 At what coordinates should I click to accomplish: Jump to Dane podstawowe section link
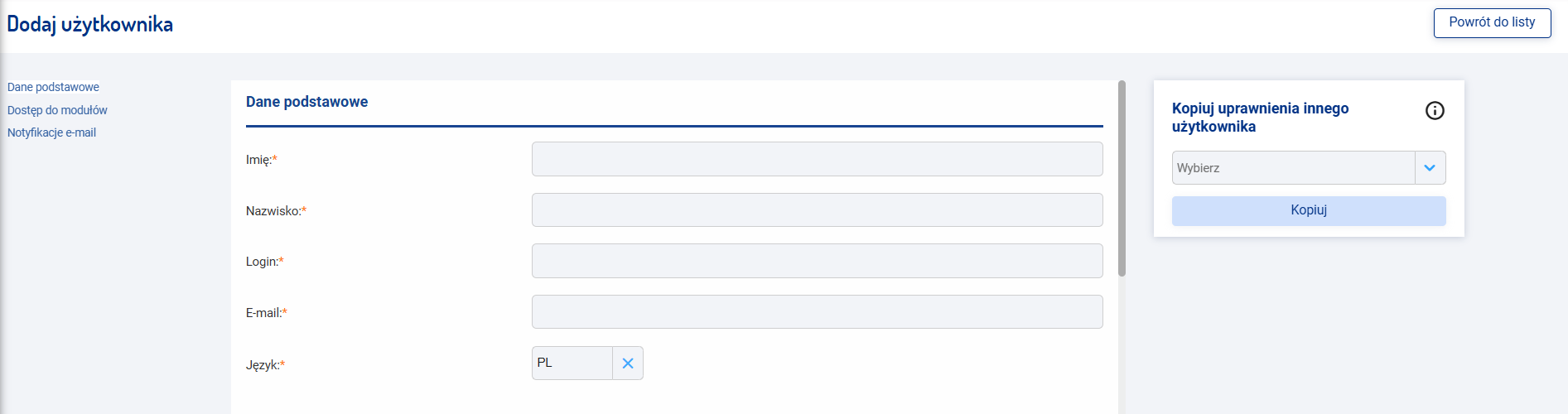pyautogui.click(x=53, y=87)
